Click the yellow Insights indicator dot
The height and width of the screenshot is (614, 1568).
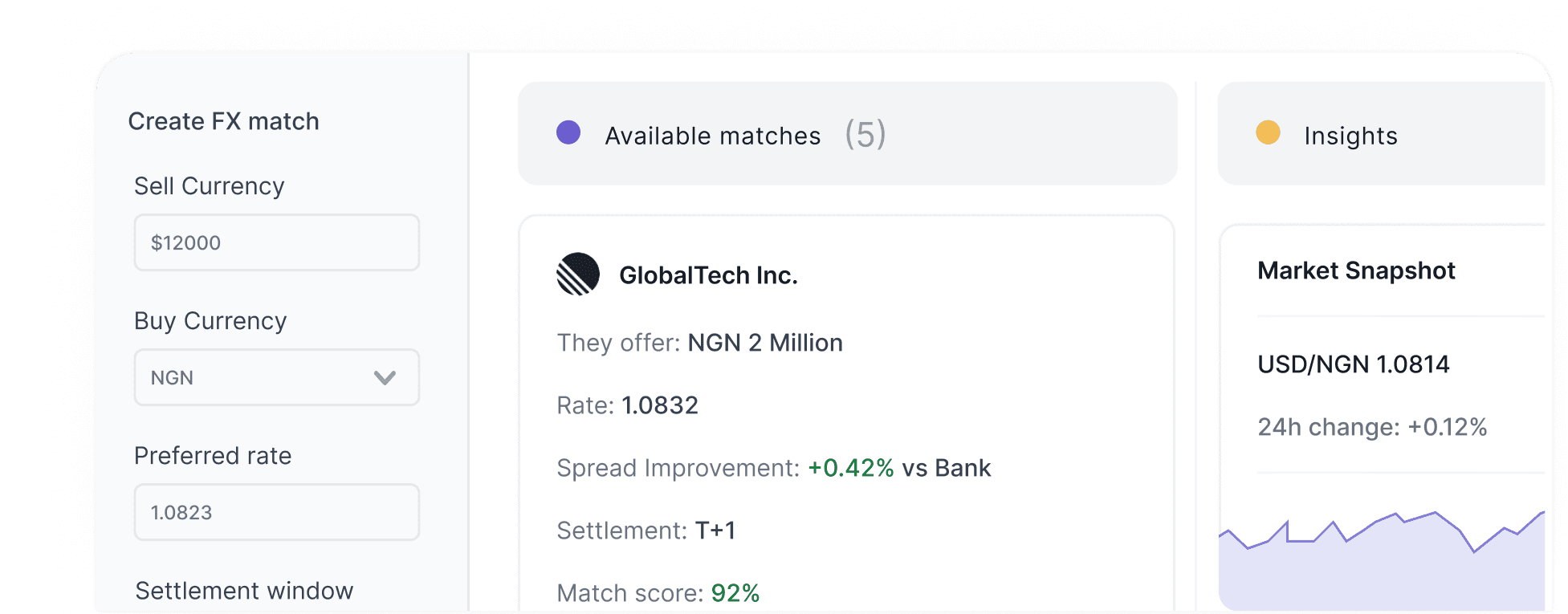pyautogui.click(x=1269, y=132)
